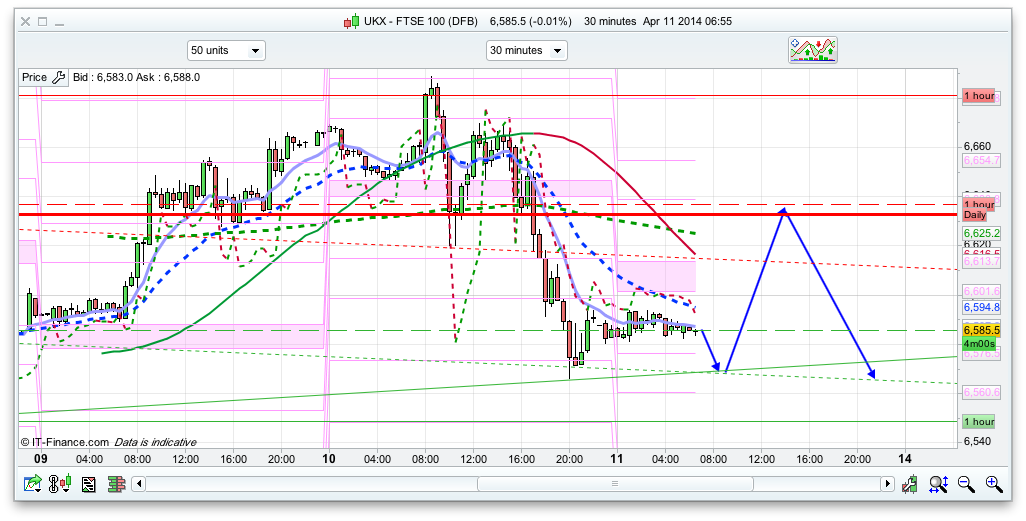The image size is (1026, 521).
Task: Click the scrollbar right arrow
Action: tap(886, 484)
